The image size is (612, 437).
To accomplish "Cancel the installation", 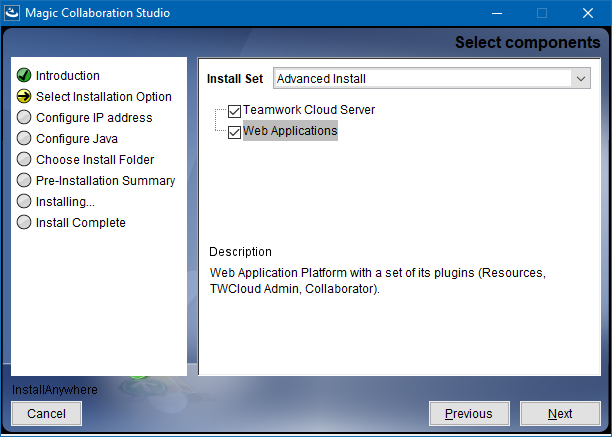I will [x=46, y=413].
